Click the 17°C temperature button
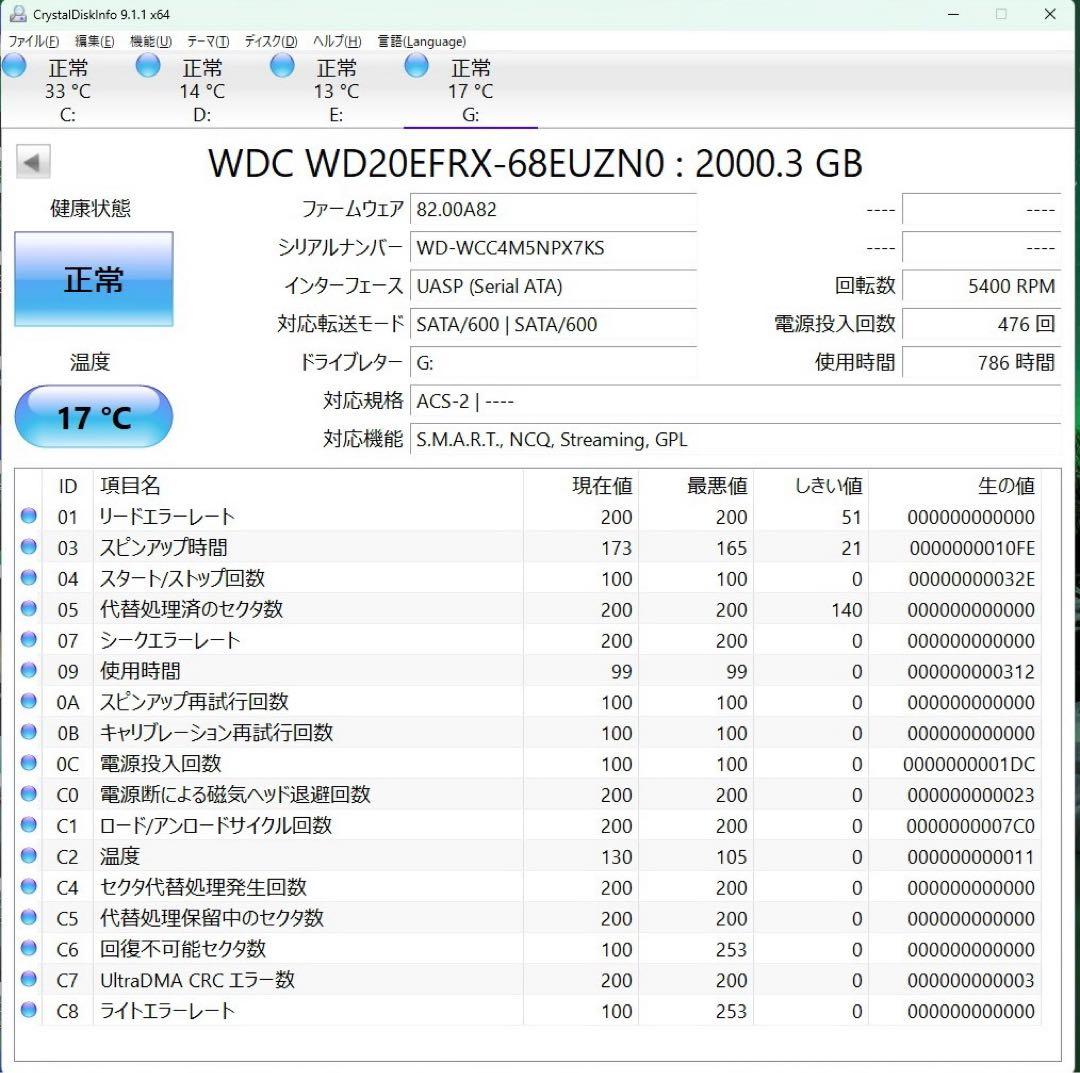This screenshot has width=1080, height=1073. coord(93,416)
